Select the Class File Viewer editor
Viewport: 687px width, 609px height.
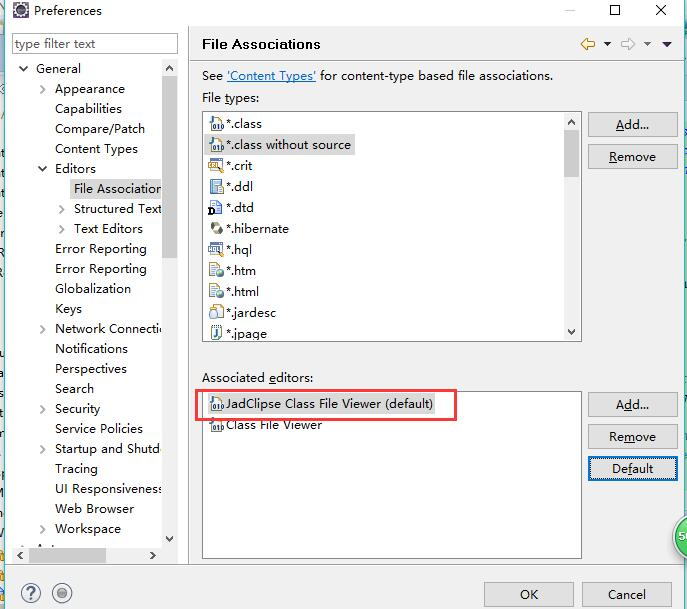[273, 425]
